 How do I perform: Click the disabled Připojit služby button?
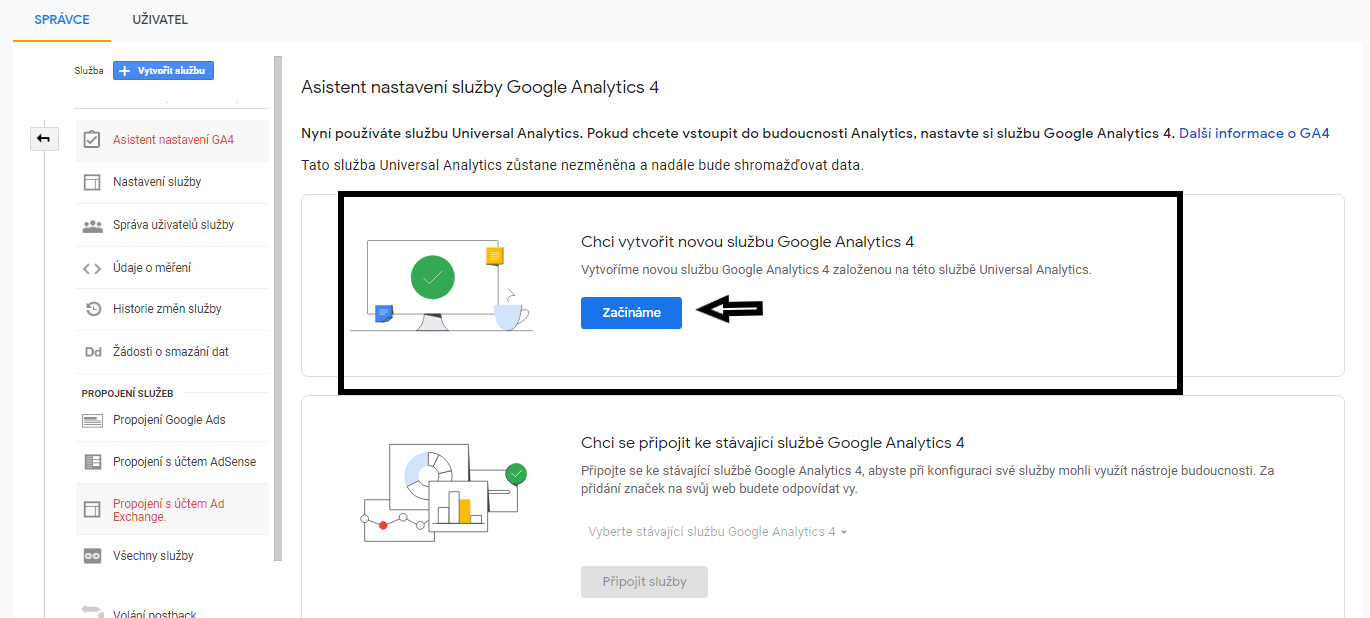(644, 582)
